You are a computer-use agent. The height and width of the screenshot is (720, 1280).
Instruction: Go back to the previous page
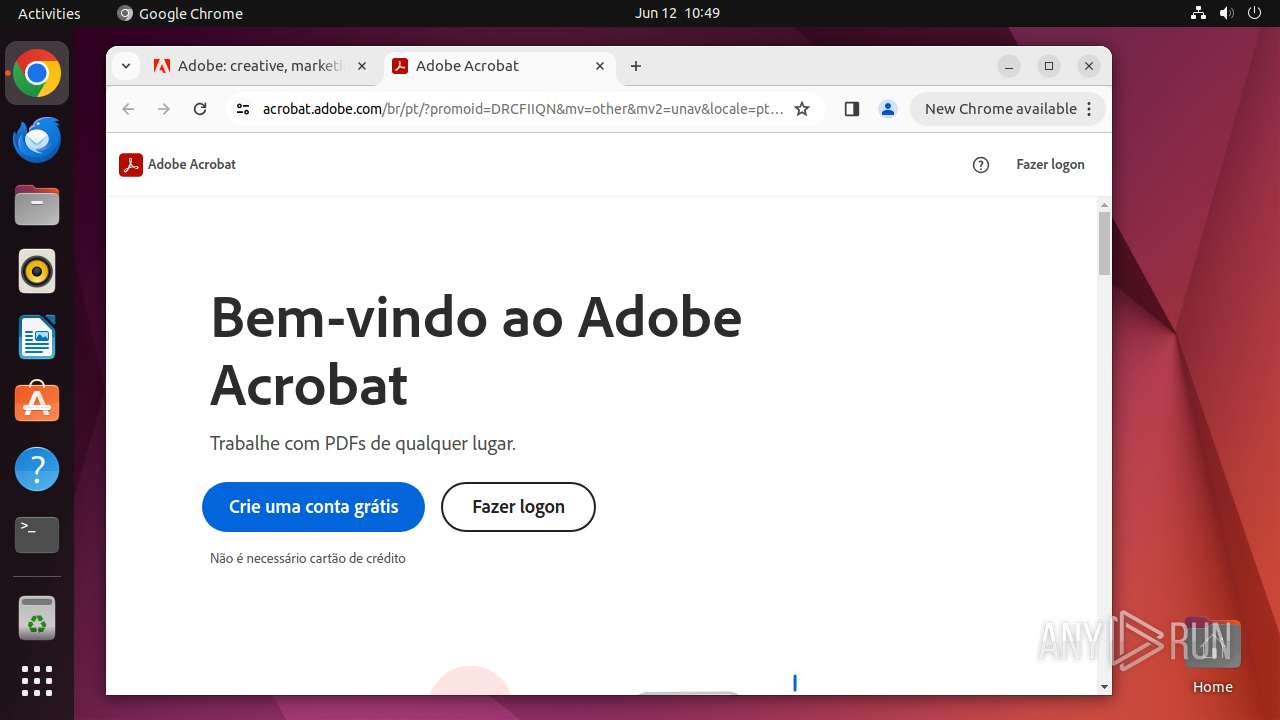point(128,109)
